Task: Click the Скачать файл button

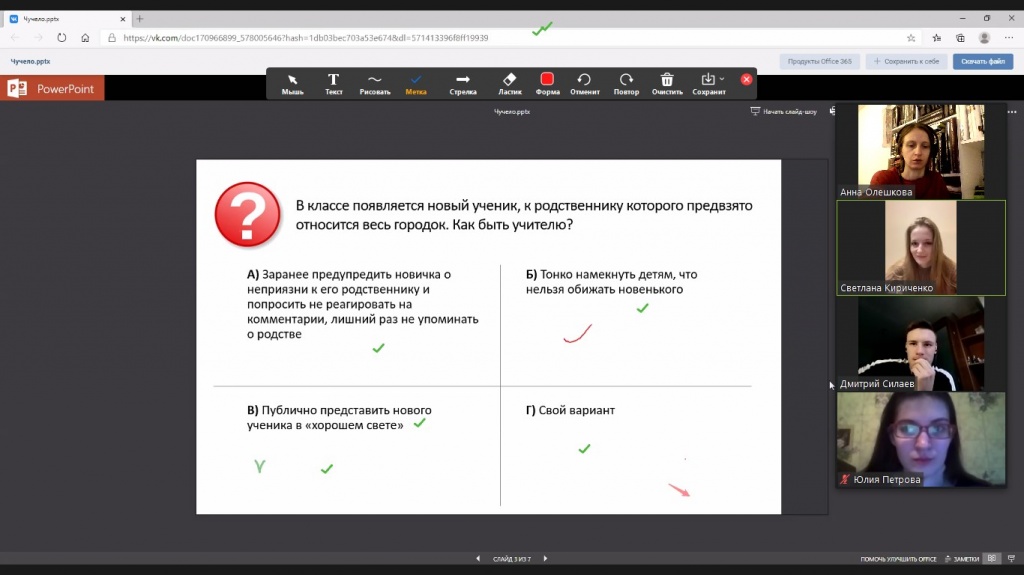Action: point(983,61)
